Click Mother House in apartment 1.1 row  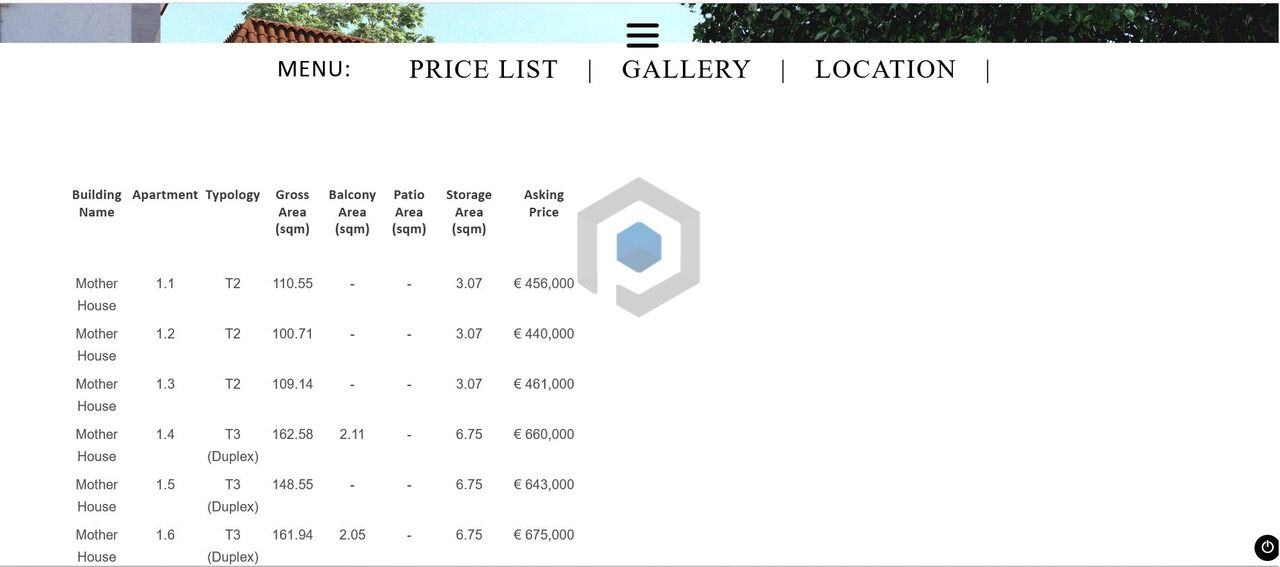pyautogui.click(x=97, y=295)
